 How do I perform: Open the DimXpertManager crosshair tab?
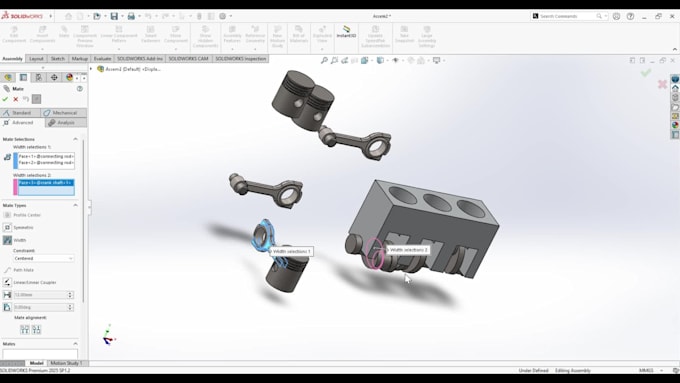coord(54,77)
